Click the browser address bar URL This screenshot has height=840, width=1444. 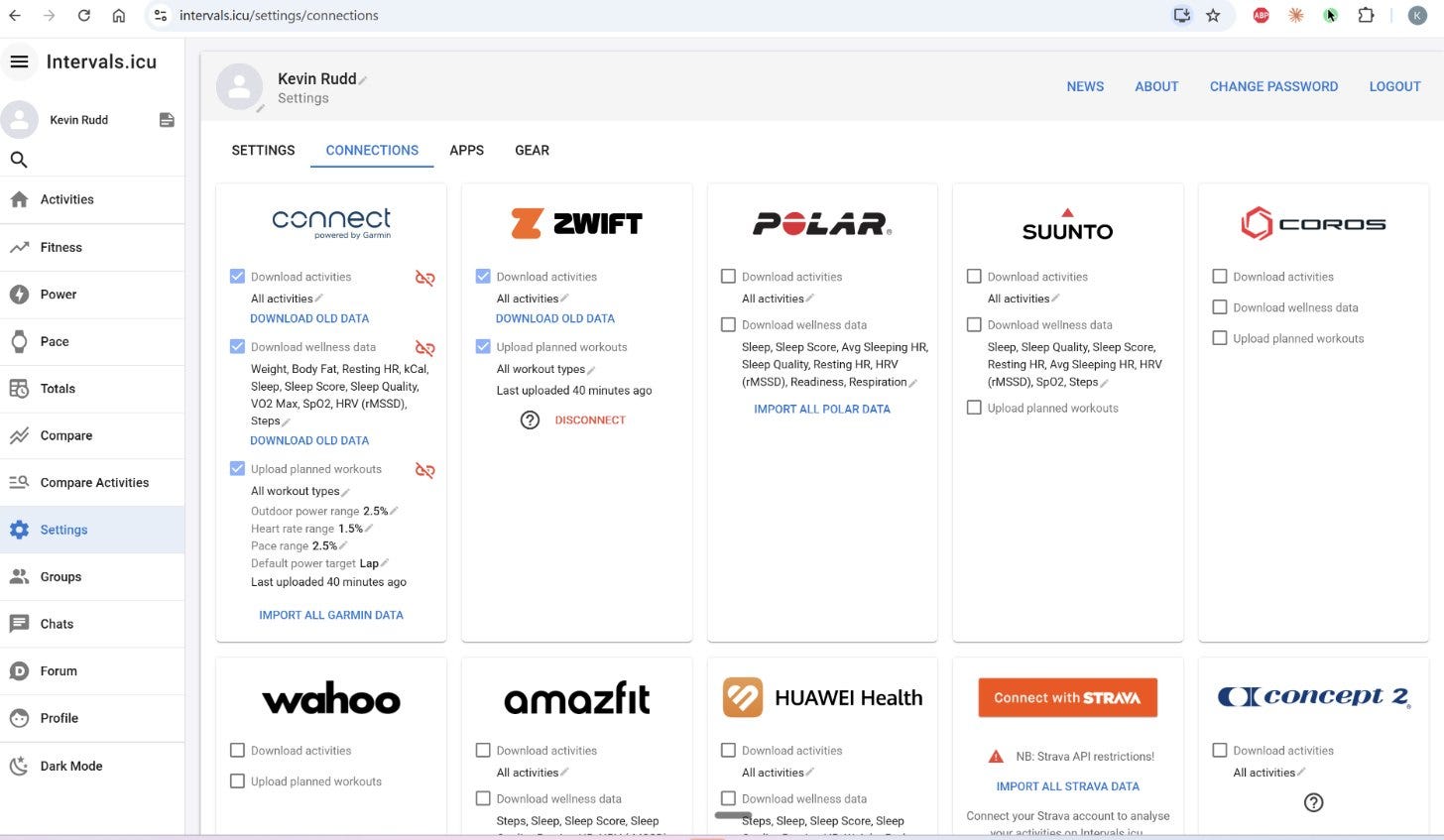pos(279,16)
